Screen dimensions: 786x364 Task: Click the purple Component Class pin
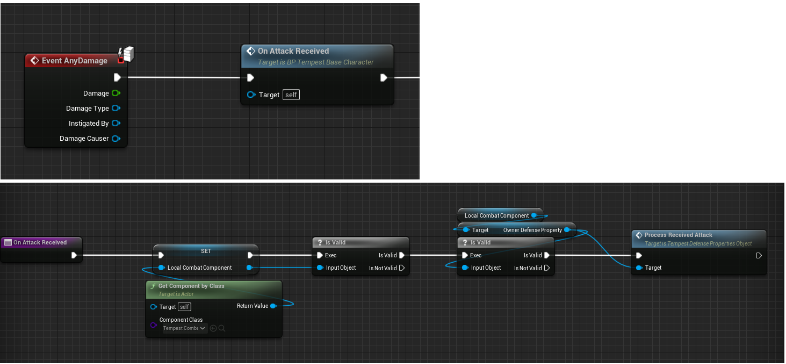pos(154,325)
